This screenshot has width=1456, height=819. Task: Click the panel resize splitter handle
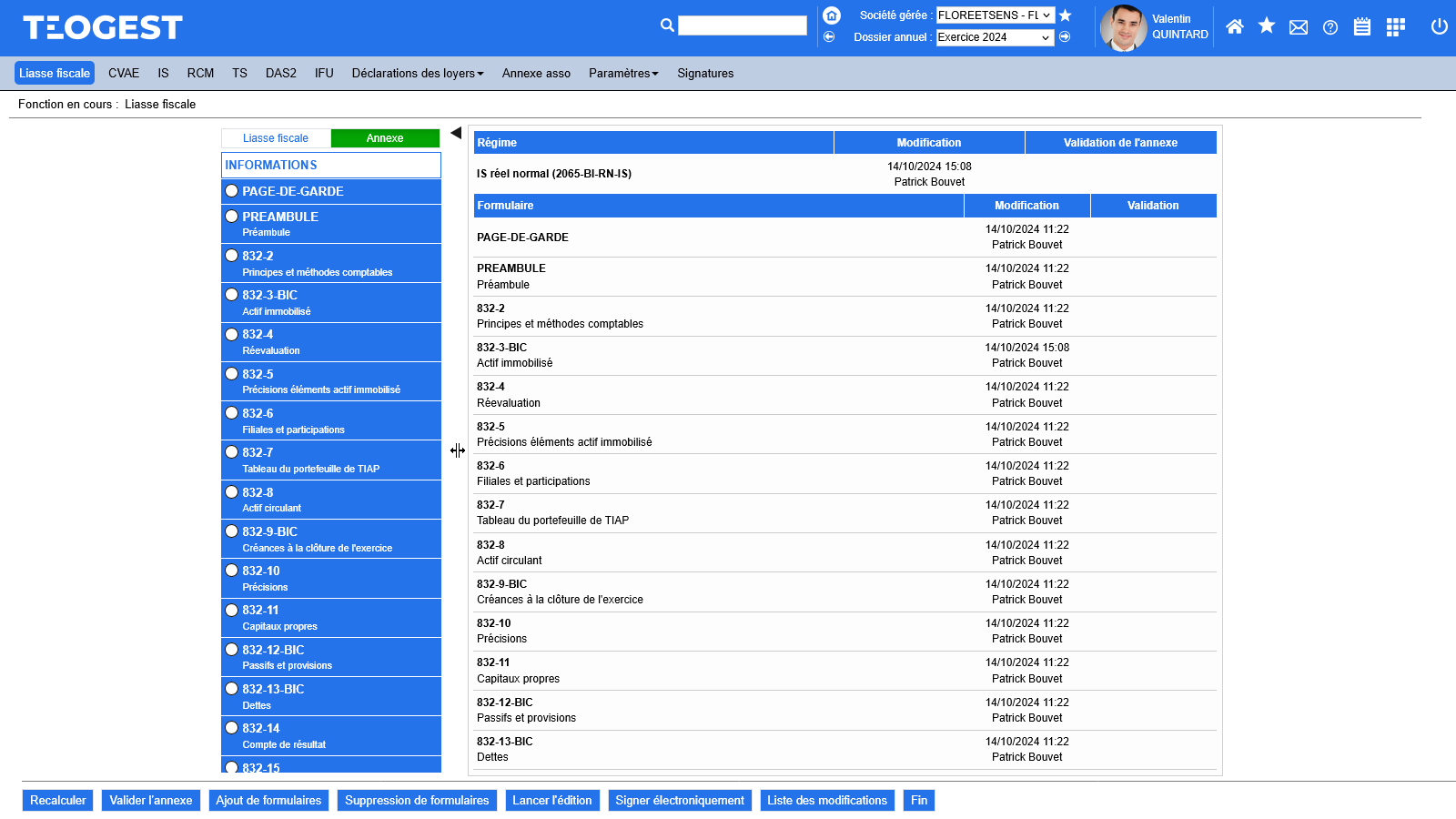458,450
